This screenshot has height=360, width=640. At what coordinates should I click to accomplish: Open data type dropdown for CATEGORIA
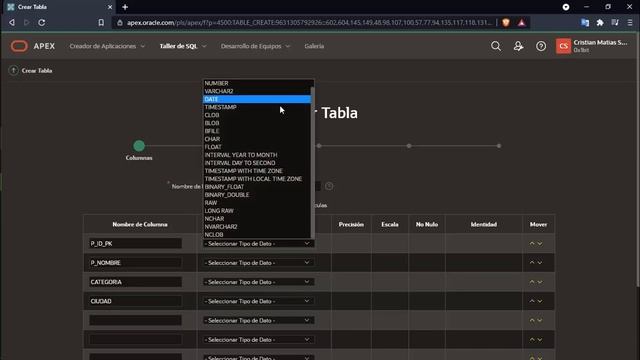pos(258,282)
